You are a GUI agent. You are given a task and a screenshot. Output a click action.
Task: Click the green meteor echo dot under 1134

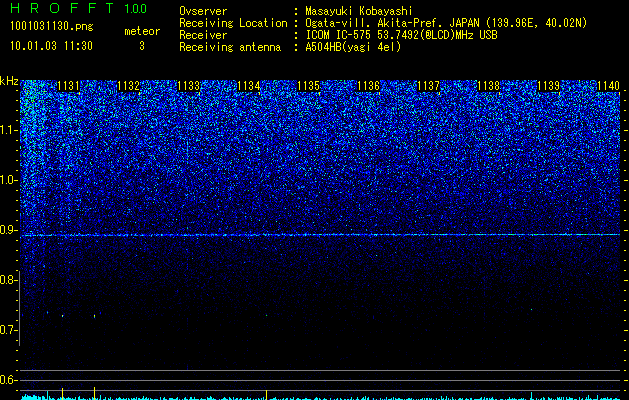[x=266, y=315]
